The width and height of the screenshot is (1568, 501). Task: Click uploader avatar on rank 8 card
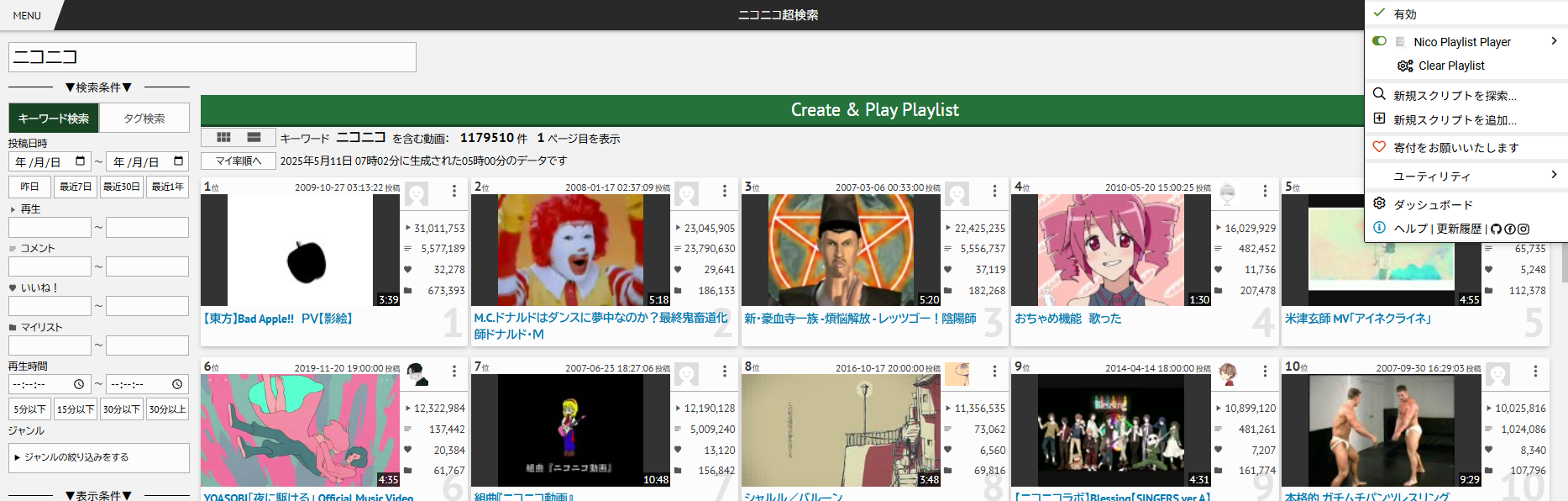957,373
